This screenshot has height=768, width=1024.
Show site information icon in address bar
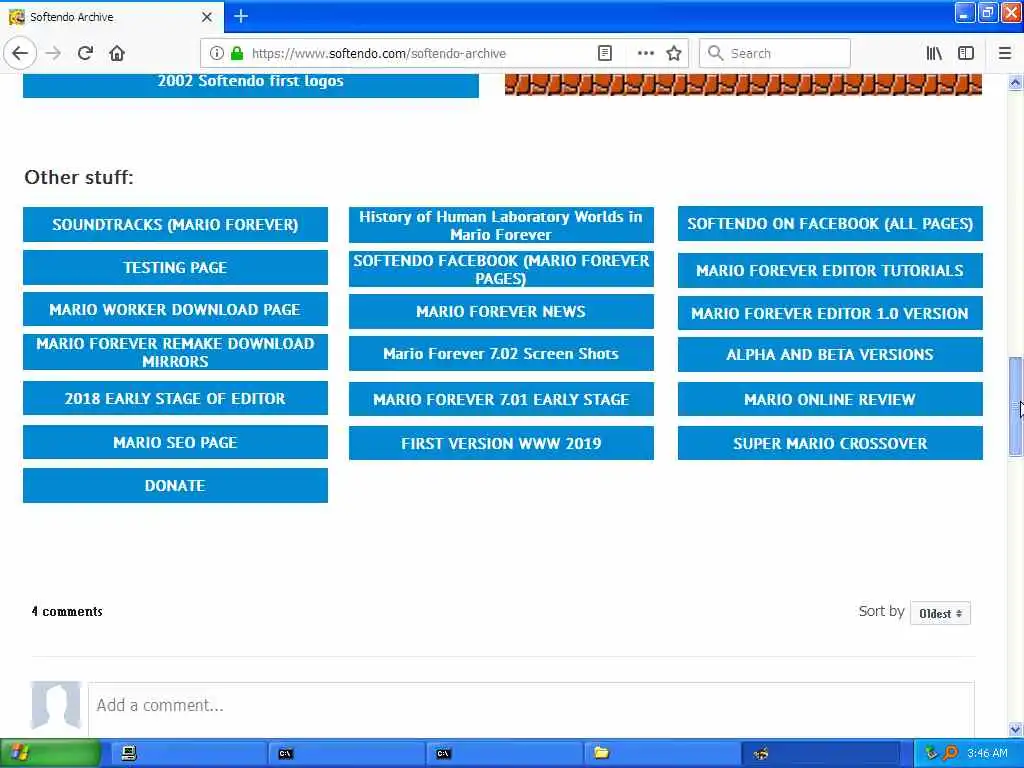tap(216, 53)
